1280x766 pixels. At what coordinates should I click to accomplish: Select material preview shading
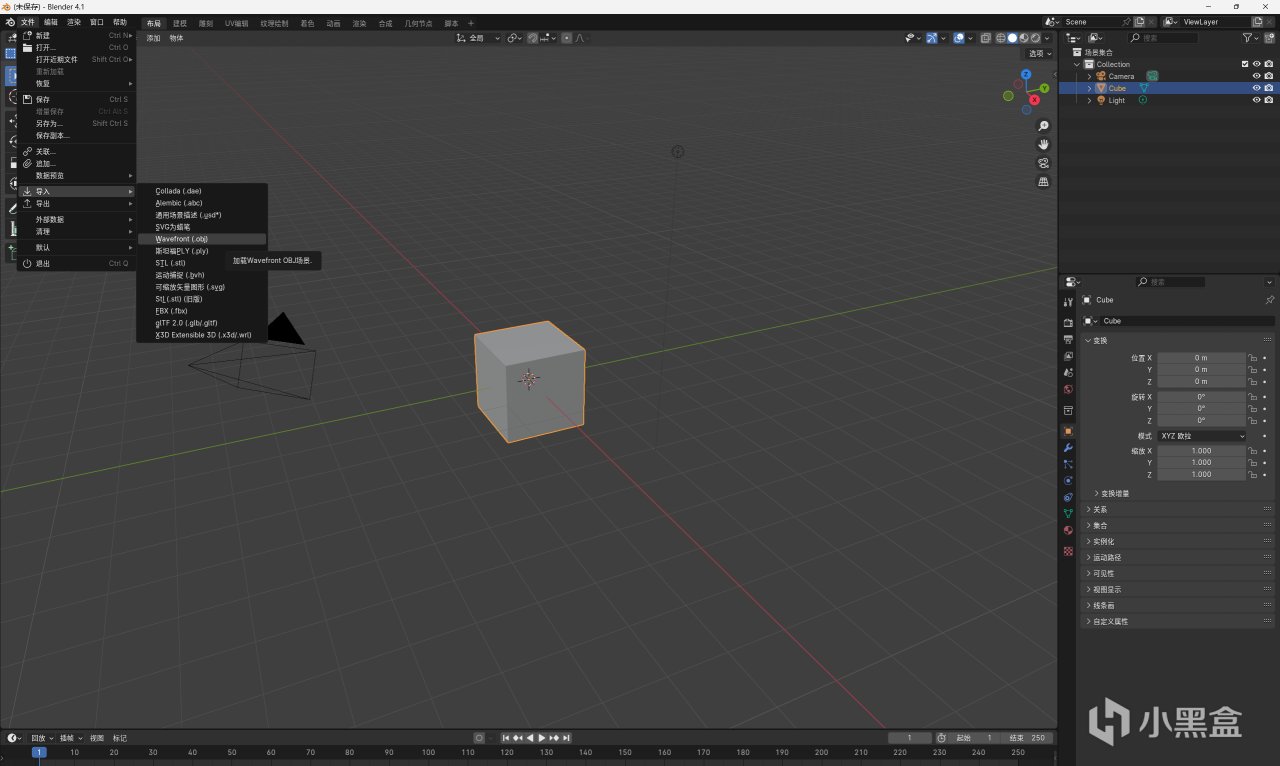pos(1024,38)
